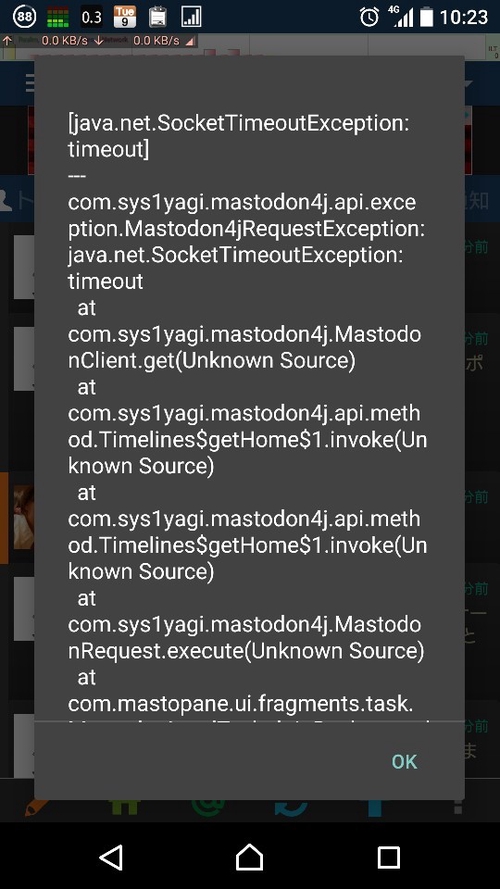This screenshot has width=500, height=889.
Task: Tap the blue refresh icon
Action: pos(291,807)
